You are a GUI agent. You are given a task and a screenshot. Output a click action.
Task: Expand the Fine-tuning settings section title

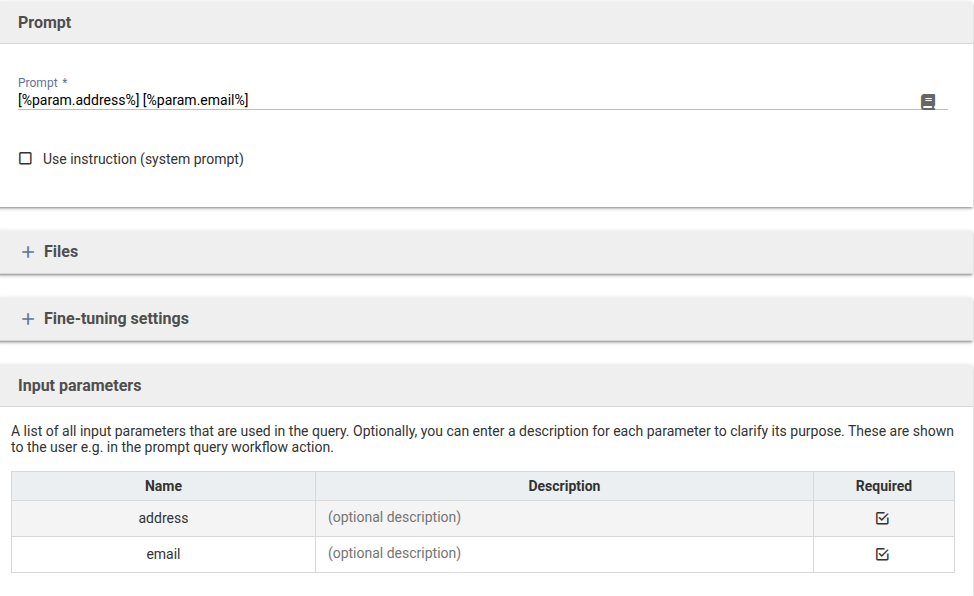tap(116, 319)
